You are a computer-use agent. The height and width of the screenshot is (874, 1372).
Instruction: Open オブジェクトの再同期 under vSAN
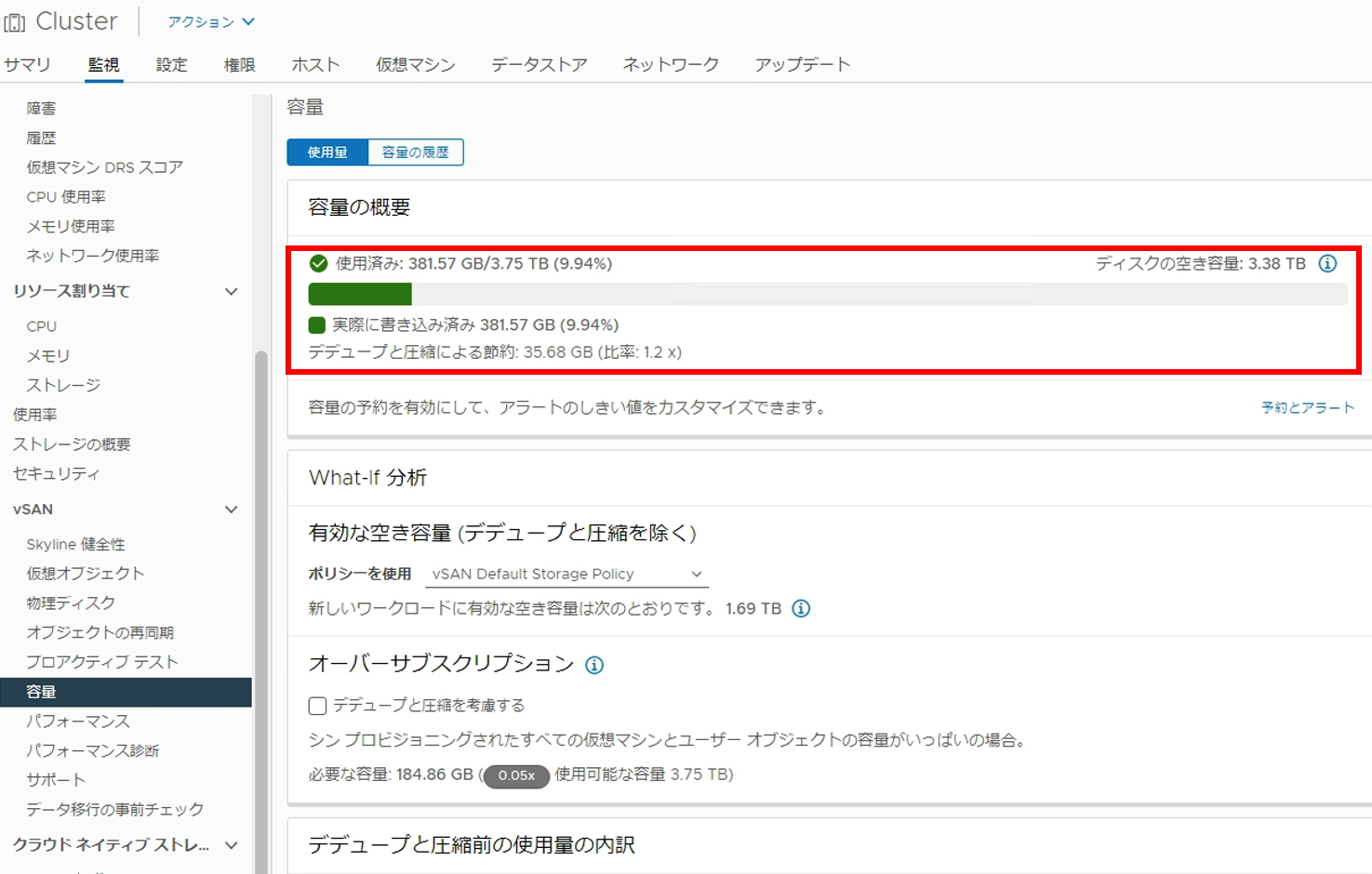coord(100,633)
